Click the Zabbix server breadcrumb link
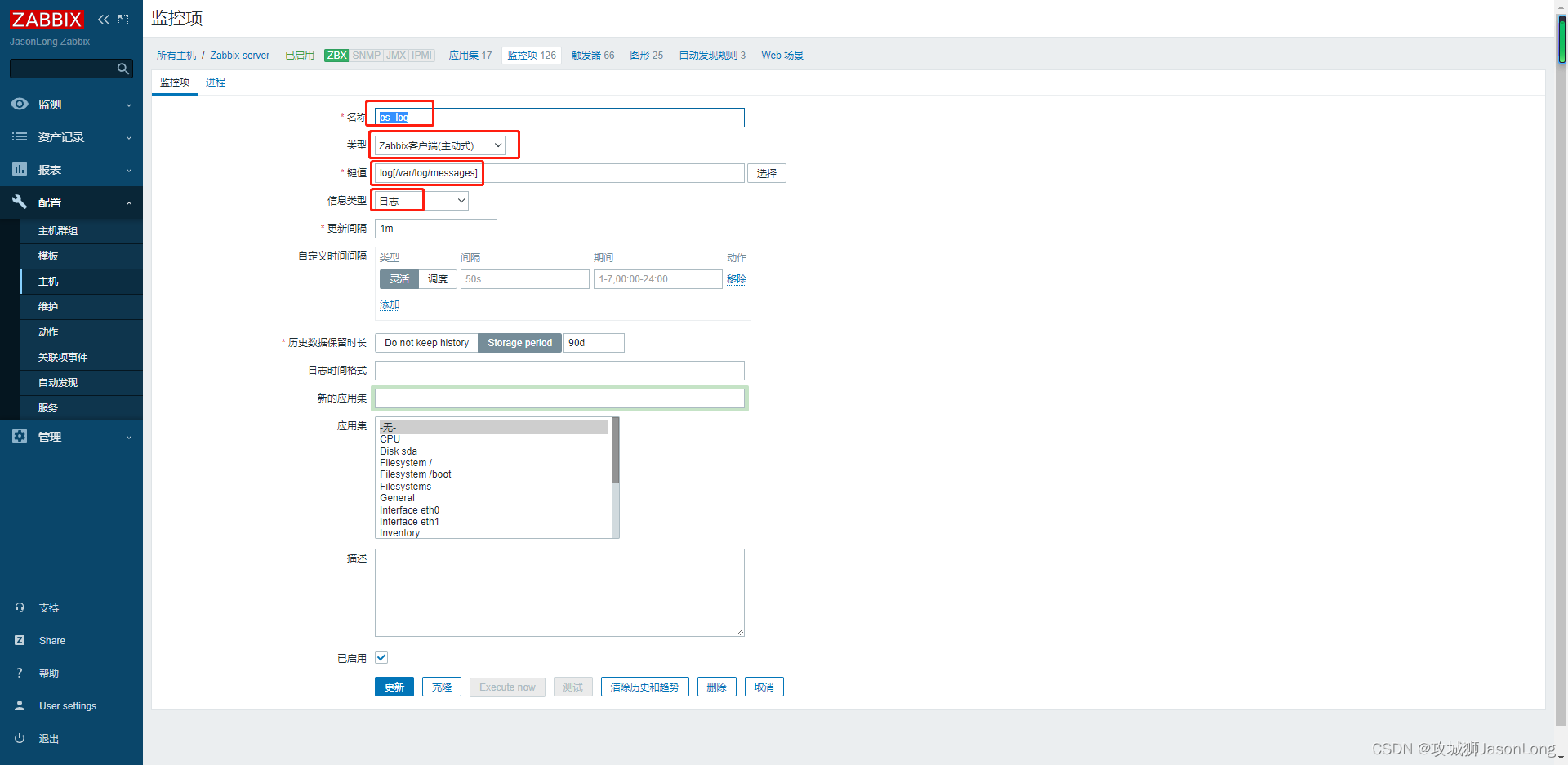The image size is (1568, 765). pos(240,56)
